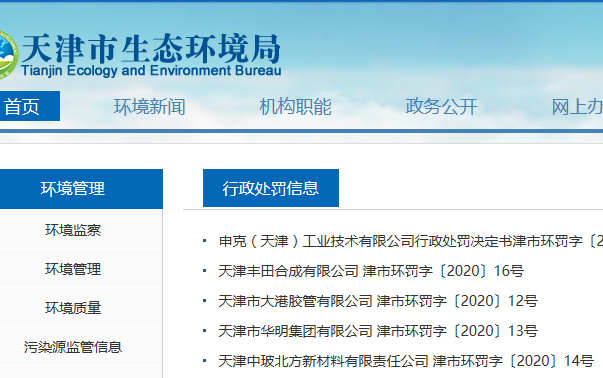Open 天津中玻北方新材料 14号 notice
Image resolution: width=603 pixels, height=378 pixels.
[x=406, y=361]
